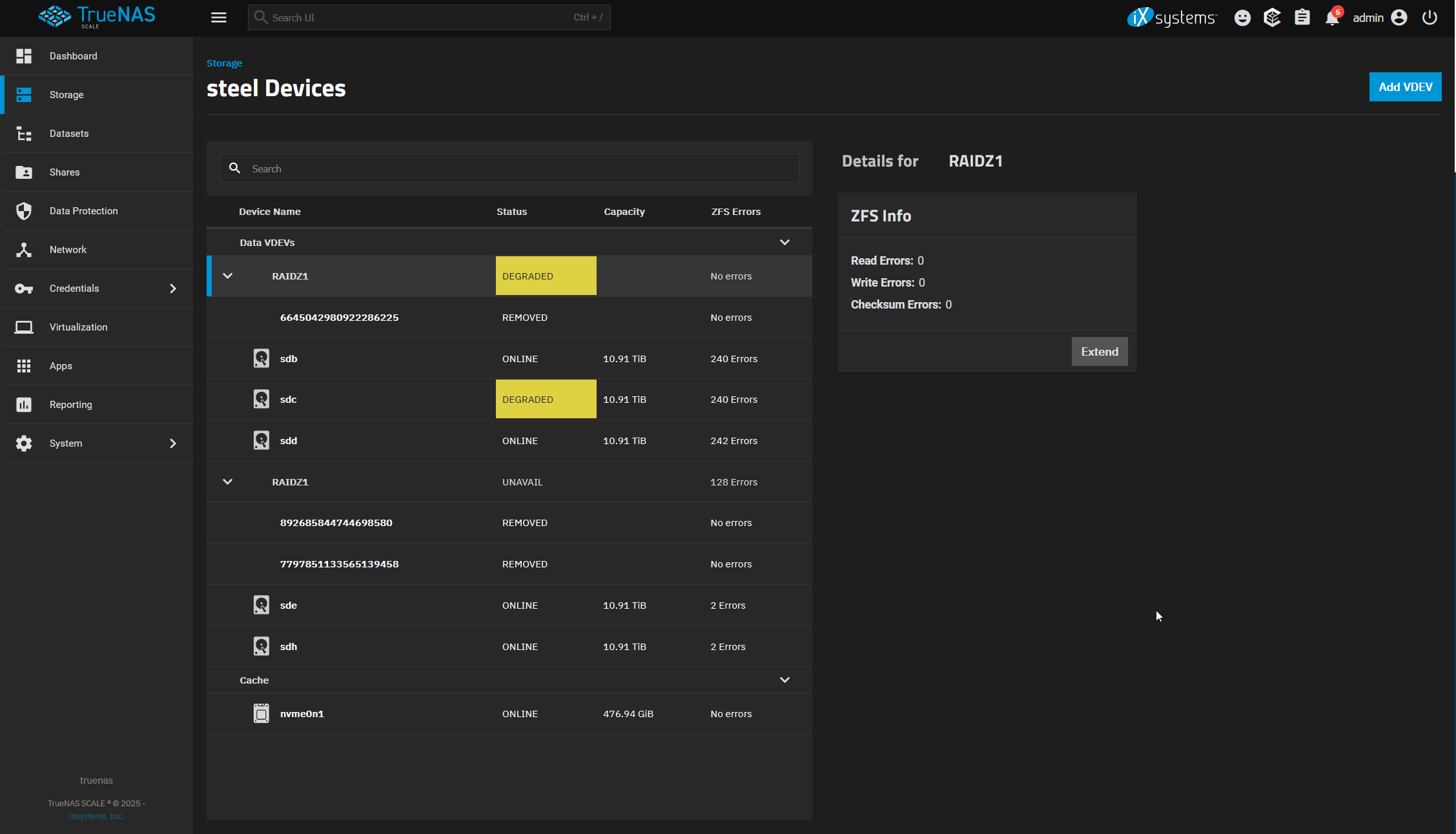Open Datasets in the sidebar
The width and height of the screenshot is (1456, 834).
[69, 134]
